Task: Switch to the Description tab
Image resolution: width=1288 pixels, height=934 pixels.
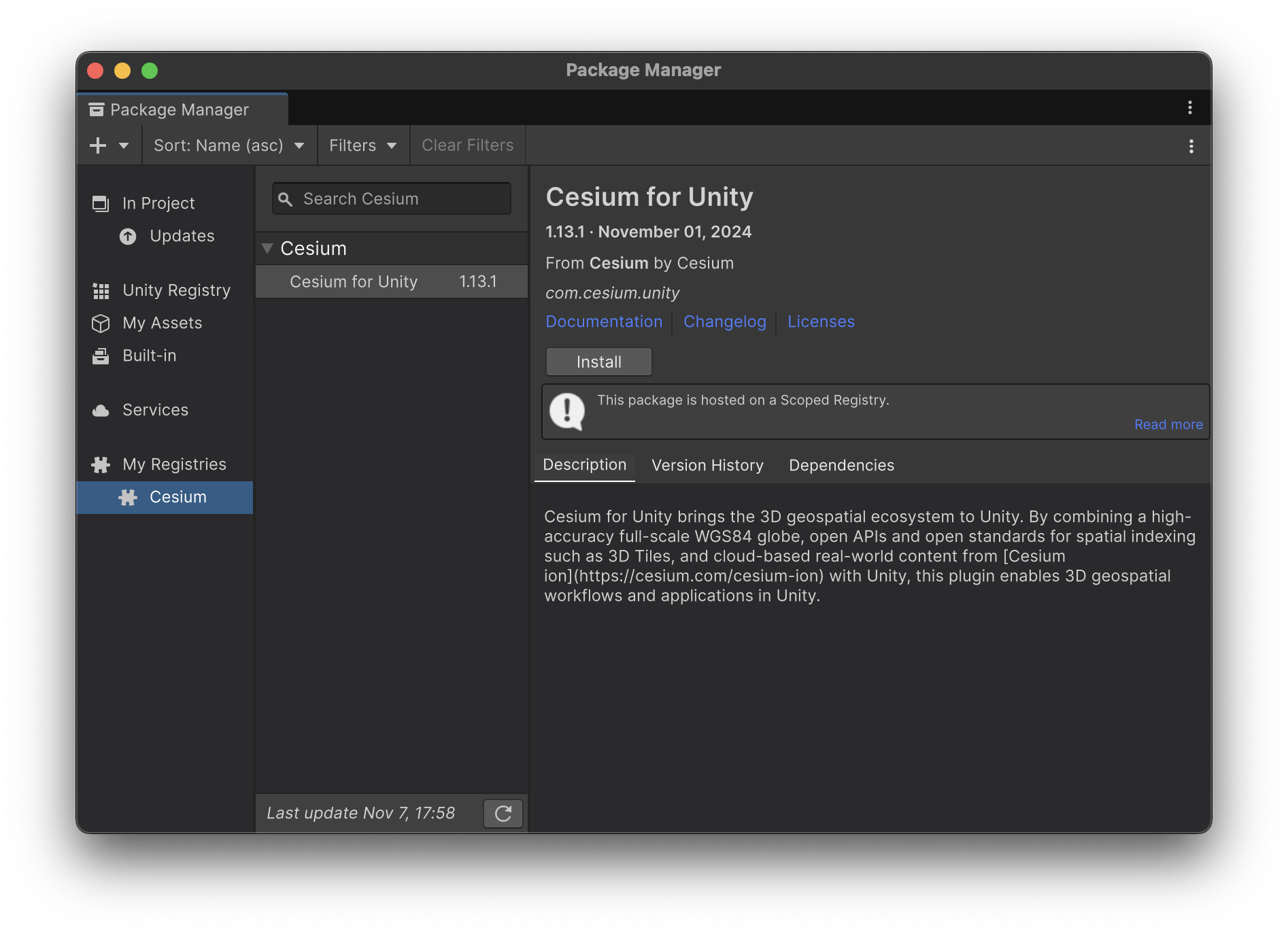Action: pos(585,465)
